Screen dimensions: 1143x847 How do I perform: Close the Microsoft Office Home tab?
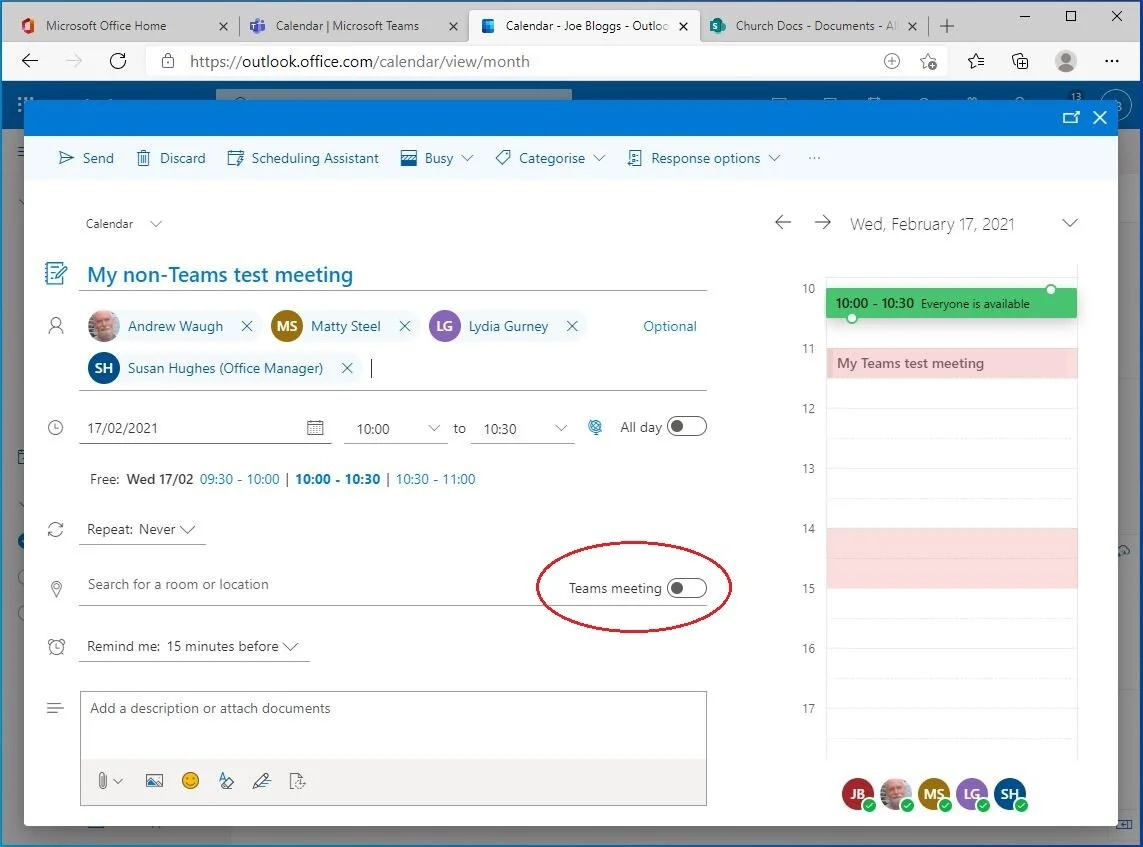click(223, 26)
